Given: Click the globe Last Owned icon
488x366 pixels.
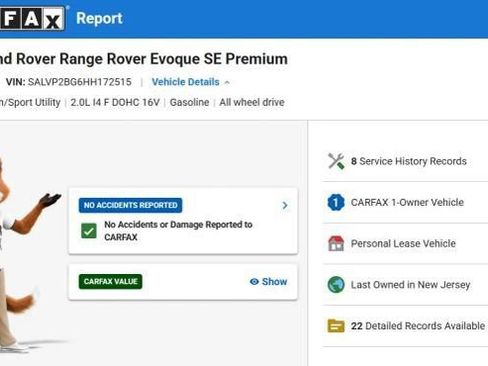Looking at the screenshot, I should 336,285.
